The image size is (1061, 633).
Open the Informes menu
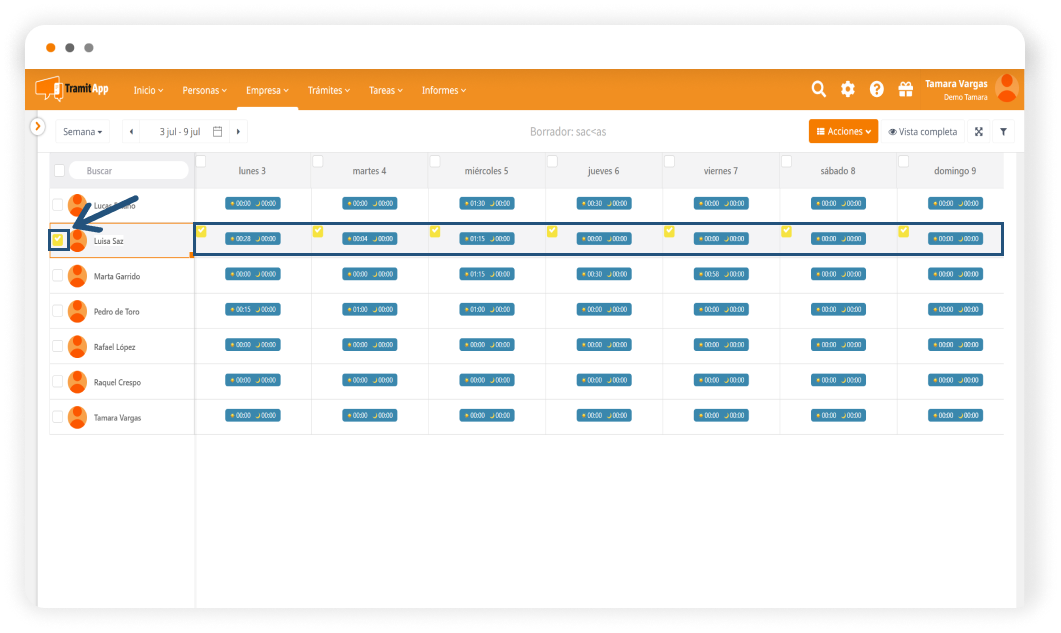(x=443, y=90)
